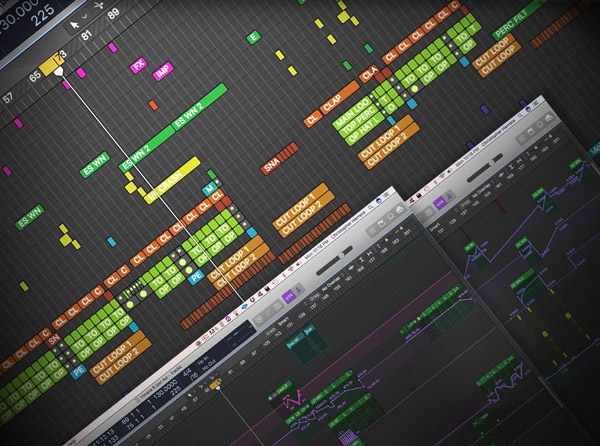Viewport: 600px width, 446px height.
Task: Click the 4/4 time signature in middle window LCD
Action: pyautogui.click(x=187, y=371)
